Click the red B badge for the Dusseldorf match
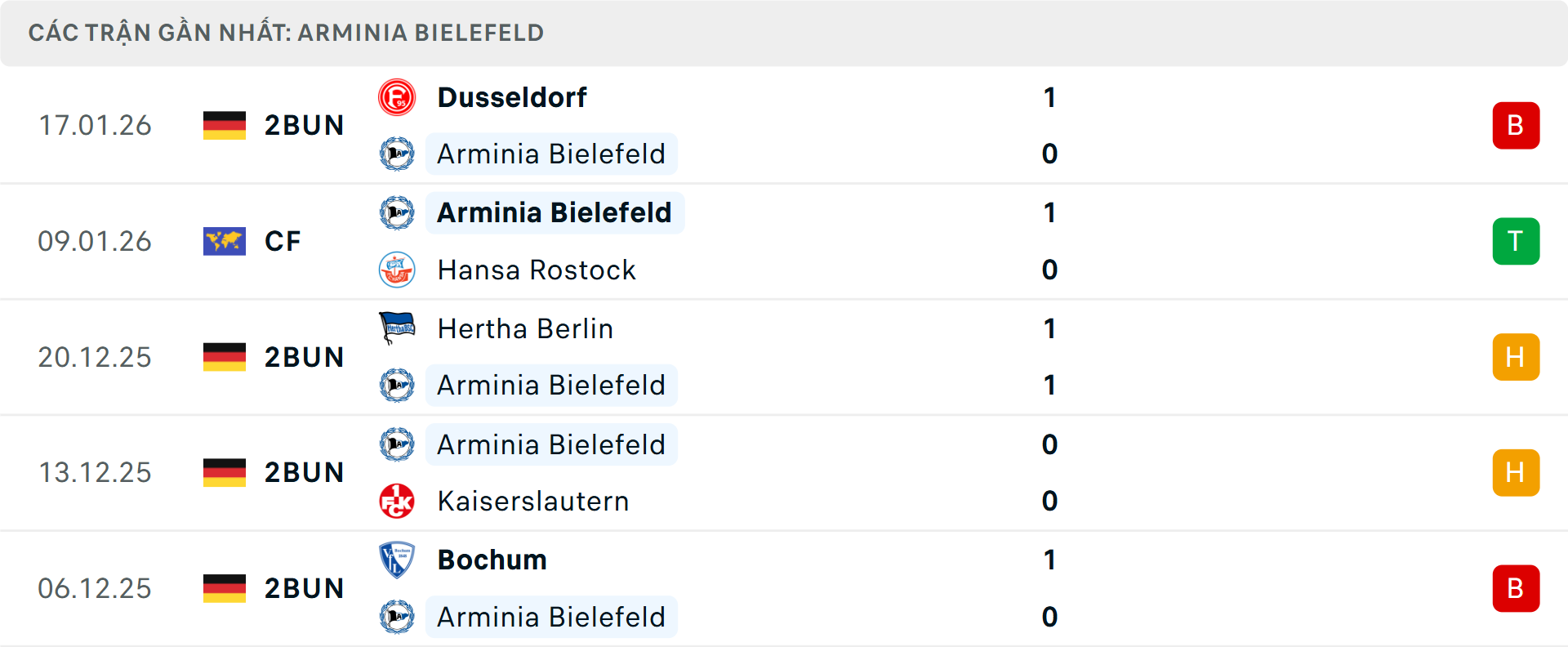Image resolution: width=1568 pixels, height=647 pixels. [x=1517, y=125]
